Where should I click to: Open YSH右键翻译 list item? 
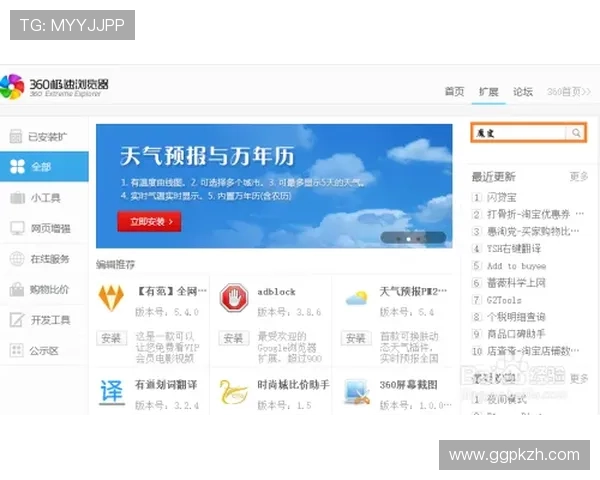tap(514, 248)
